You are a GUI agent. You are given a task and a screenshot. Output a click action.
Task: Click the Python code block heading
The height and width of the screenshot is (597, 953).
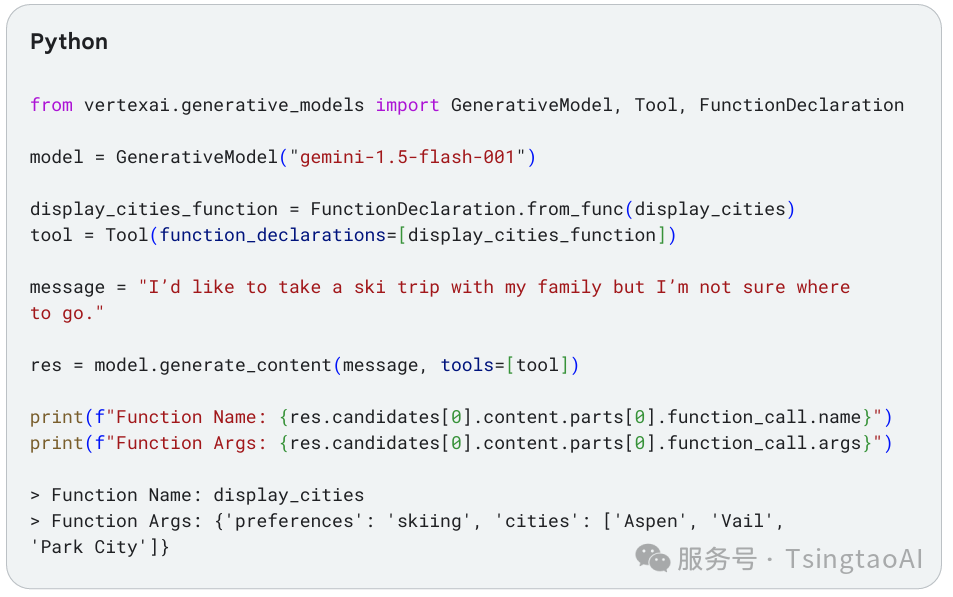pos(69,42)
